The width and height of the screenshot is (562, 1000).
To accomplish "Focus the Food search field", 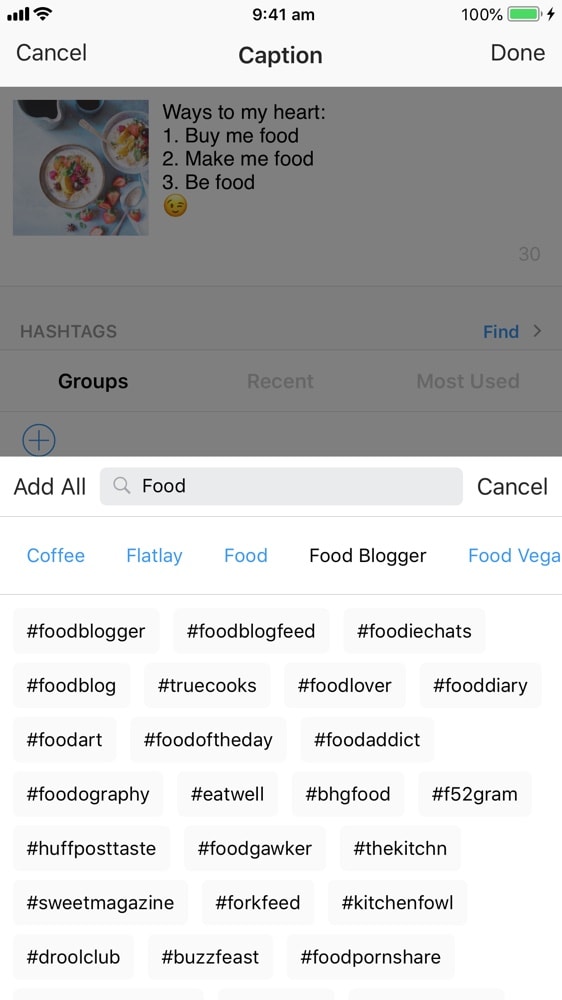I will (x=281, y=486).
